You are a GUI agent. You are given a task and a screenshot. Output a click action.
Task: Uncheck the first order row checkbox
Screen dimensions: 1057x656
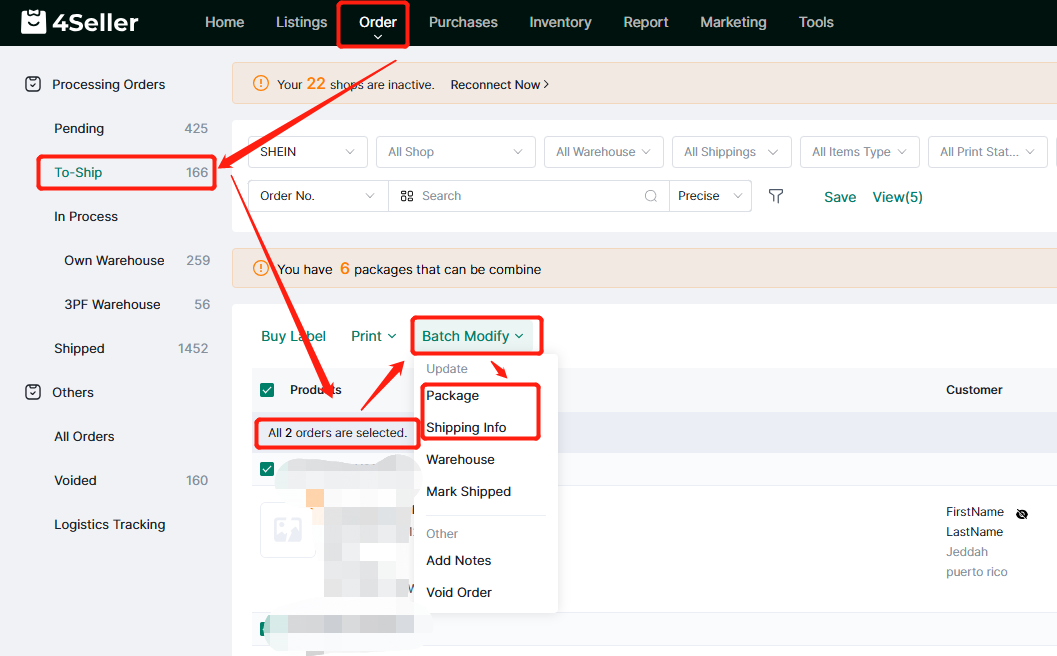tap(267, 469)
